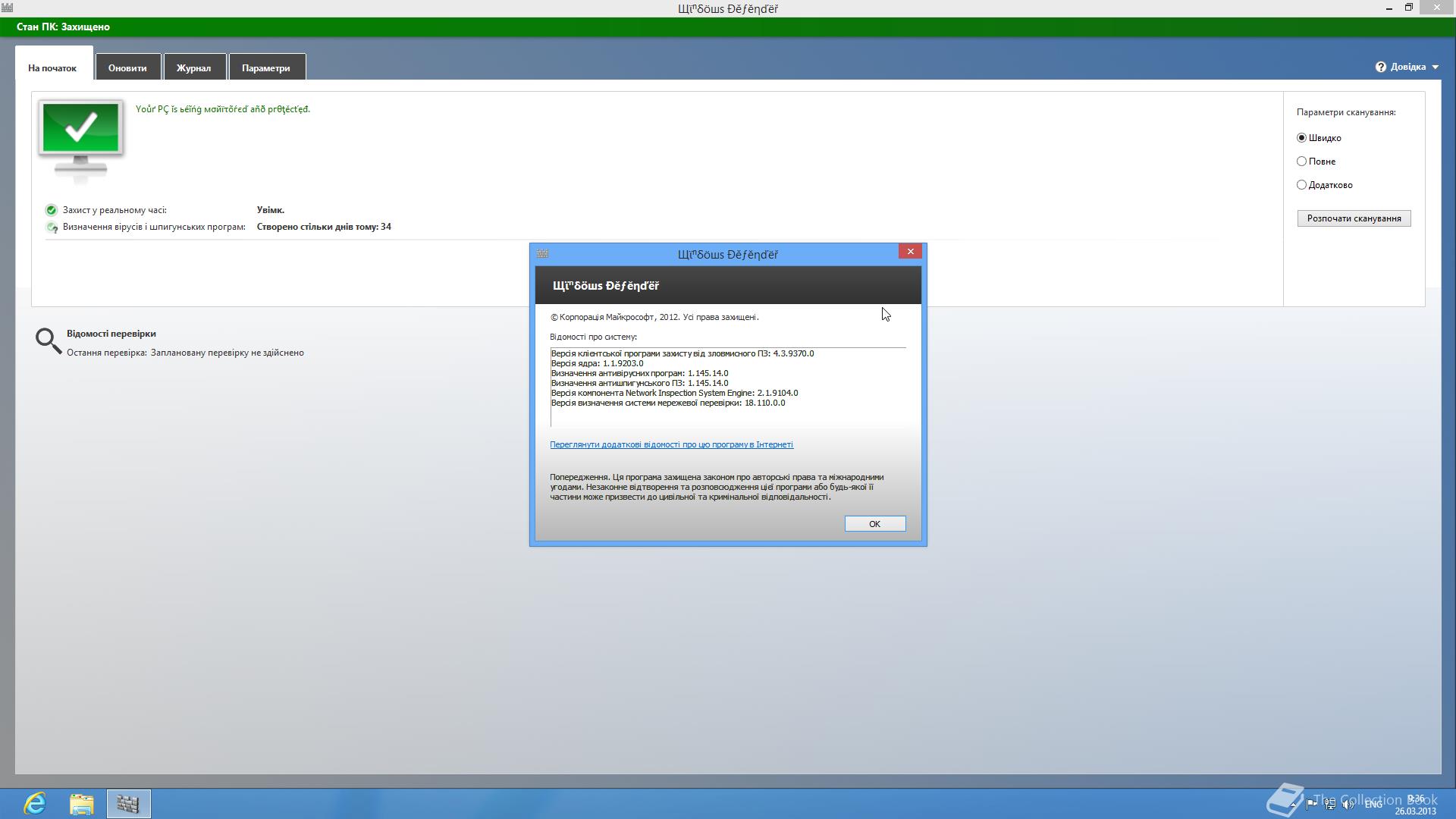
Task: Click OK in the about dialog
Action: [x=875, y=524]
